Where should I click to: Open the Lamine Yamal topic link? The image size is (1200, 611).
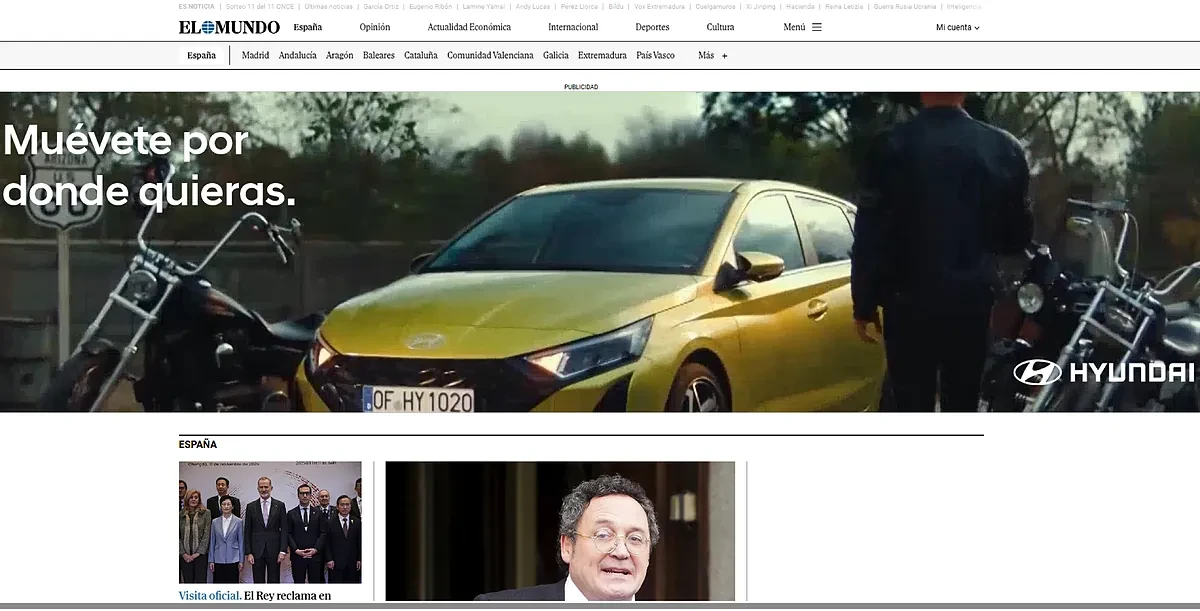pos(484,5)
